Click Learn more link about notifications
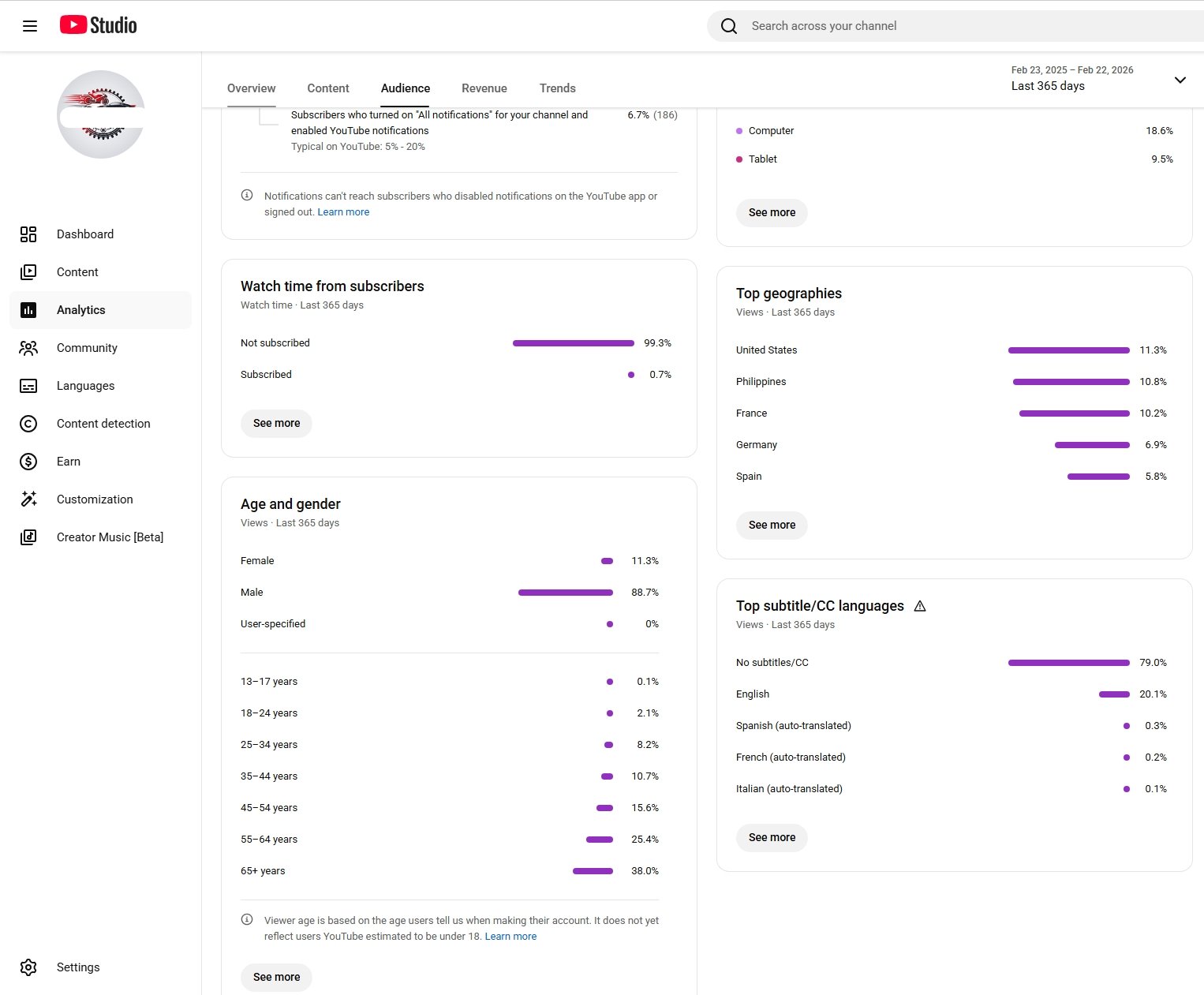The image size is (1204, 995). (343, 212)
